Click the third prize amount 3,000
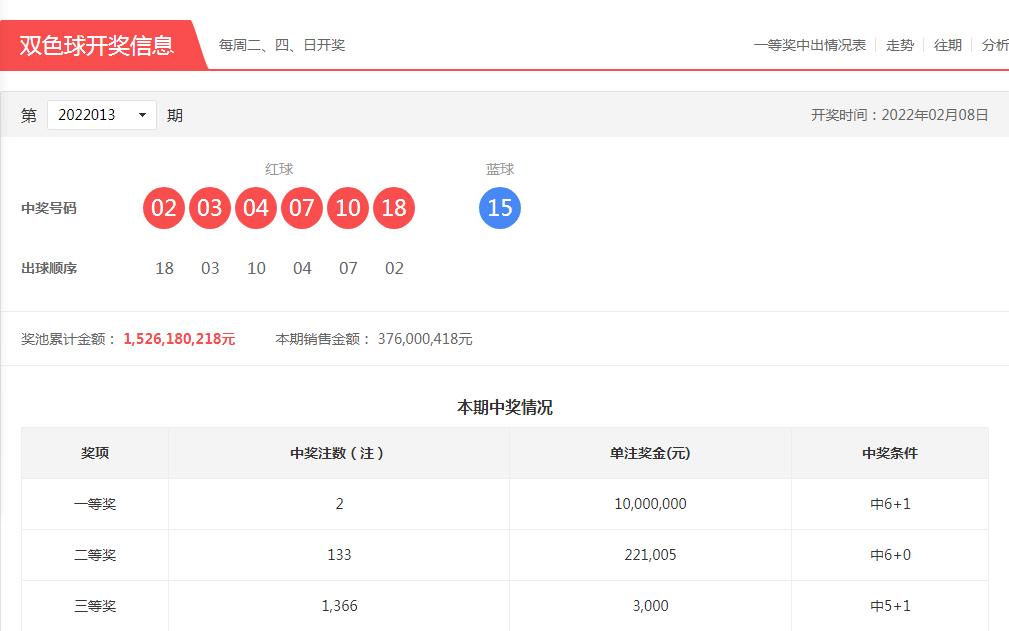The height and width of the screenshot is (631, 1009). [x=650, y=605]
